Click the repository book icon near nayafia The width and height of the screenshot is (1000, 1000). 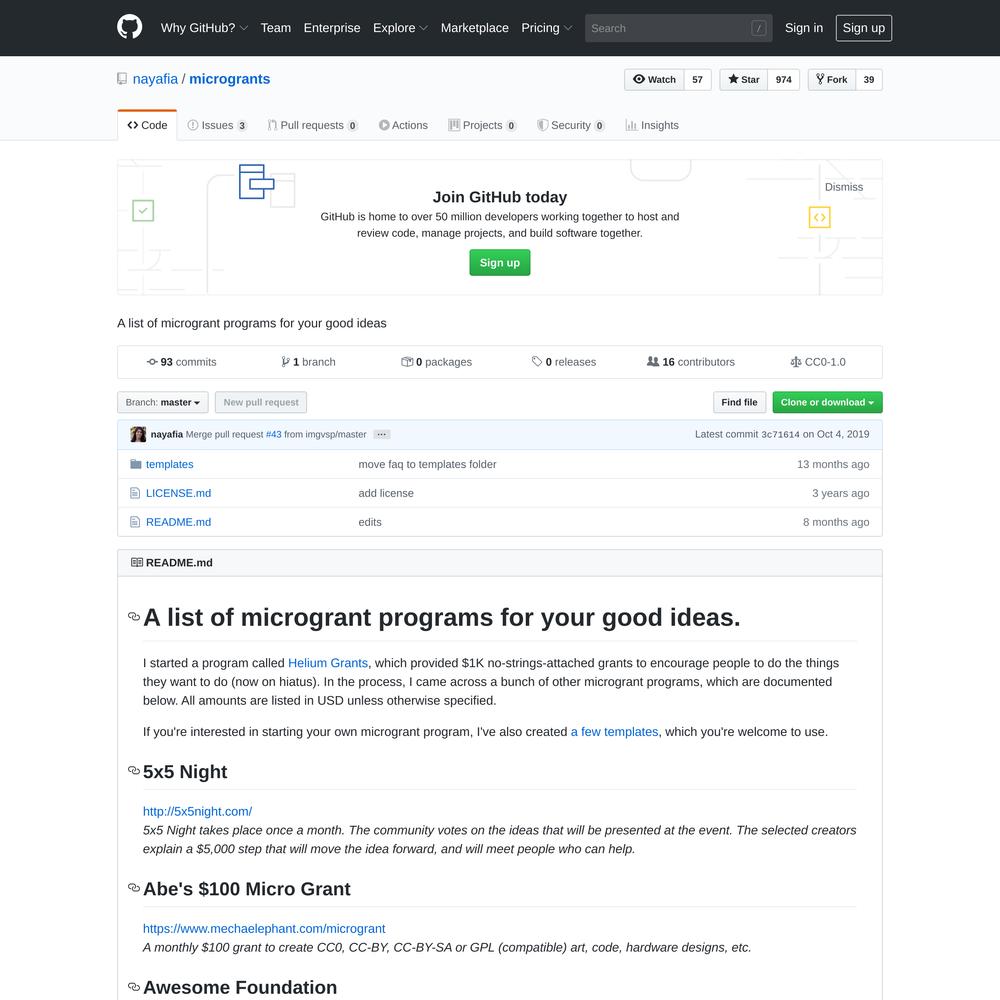(122, 79)
